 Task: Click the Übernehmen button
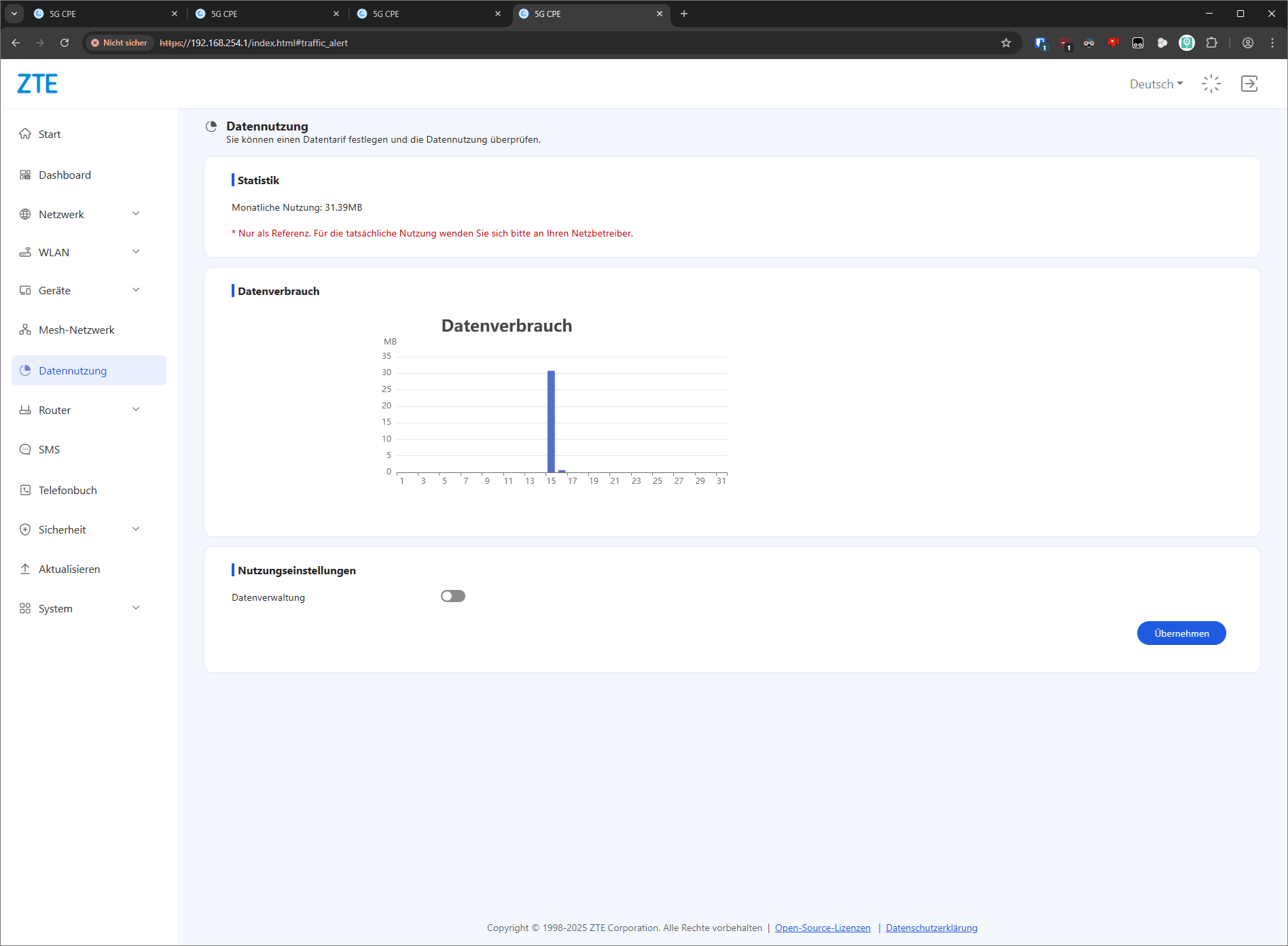(x=1181, y=633)
